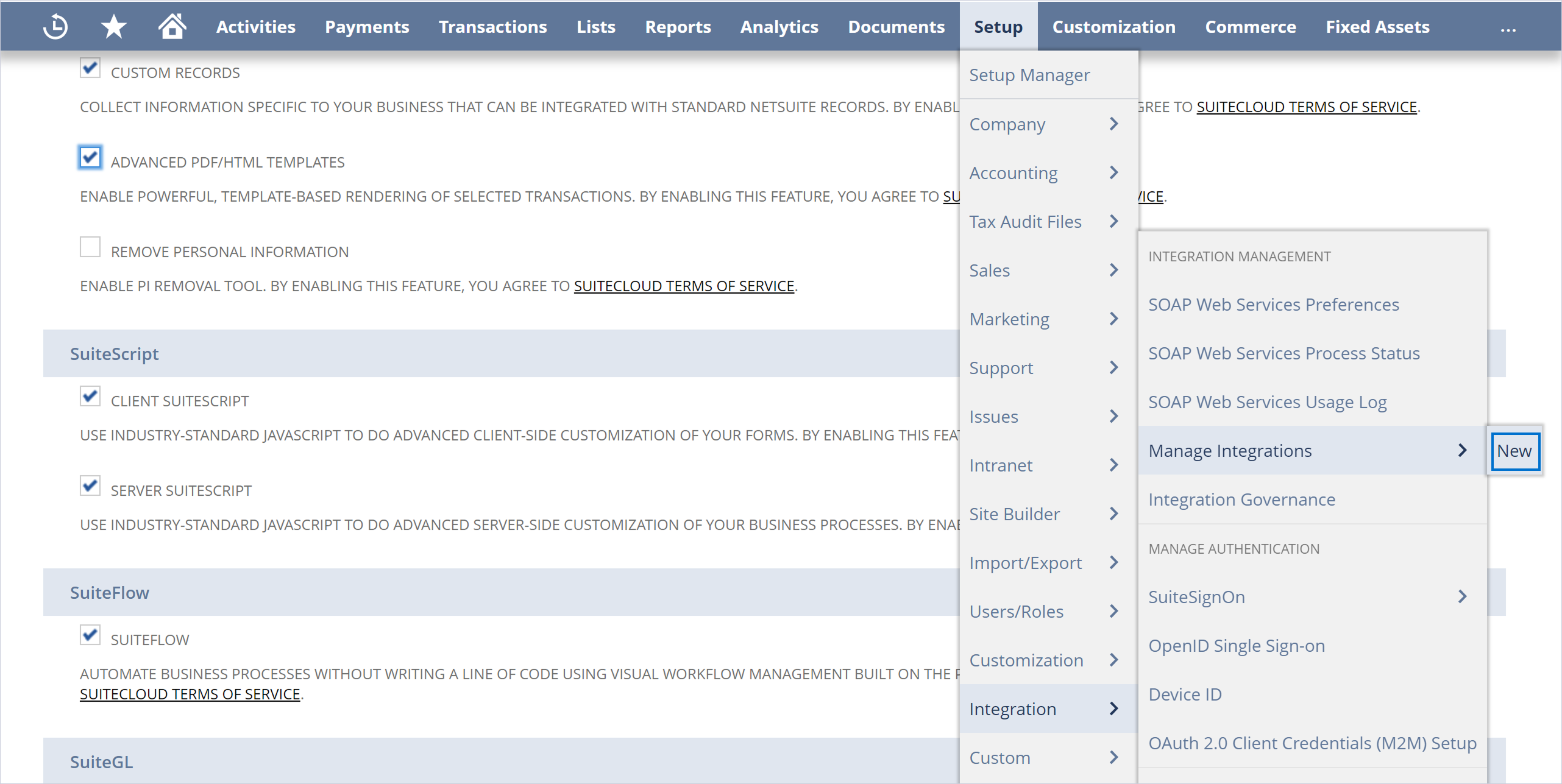Open the Shortcuts star icon
Viewport: 1562px width, 784px height.
pos(113,27)
